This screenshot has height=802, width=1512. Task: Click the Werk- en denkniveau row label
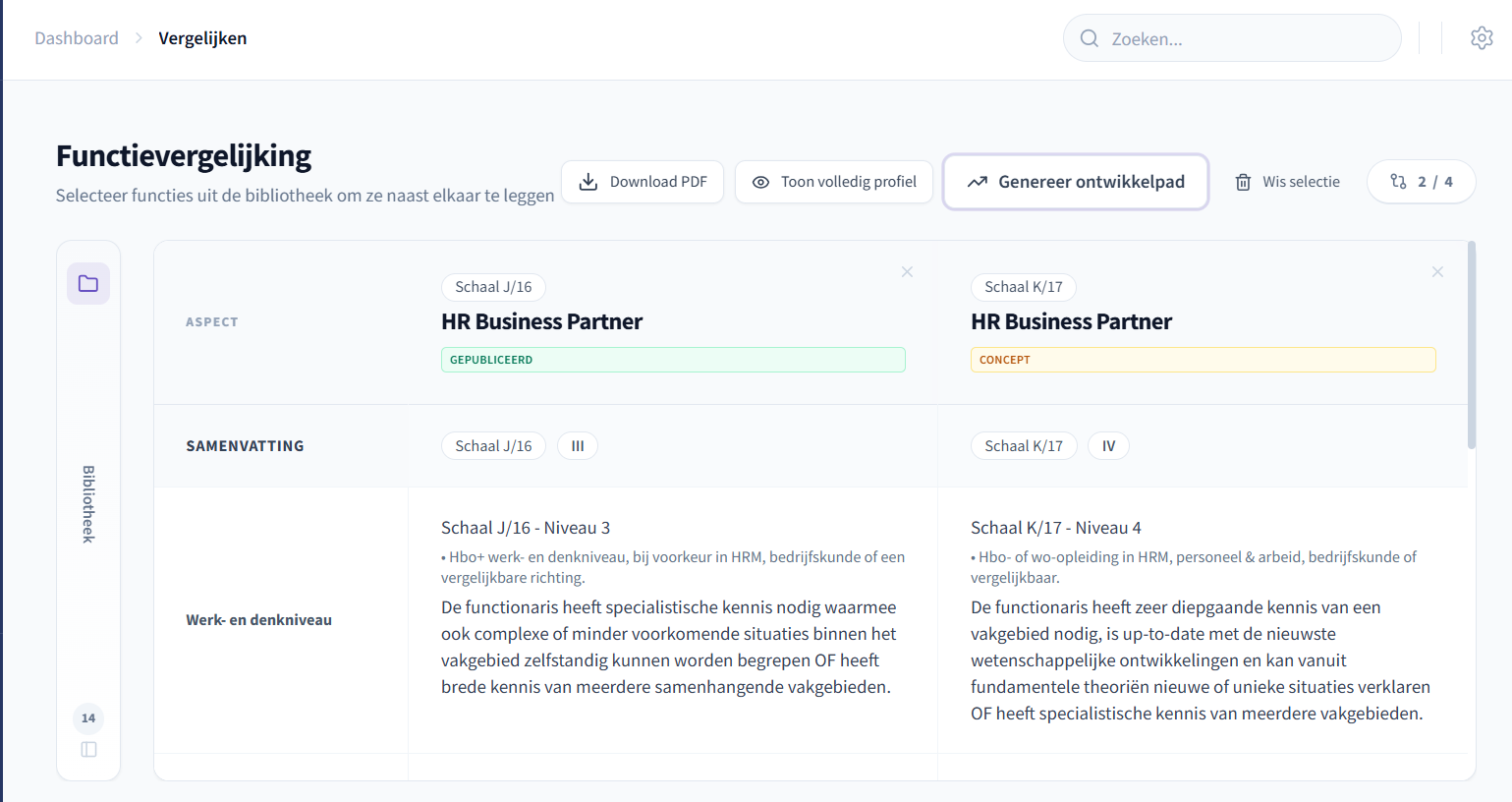coord(258,620)
